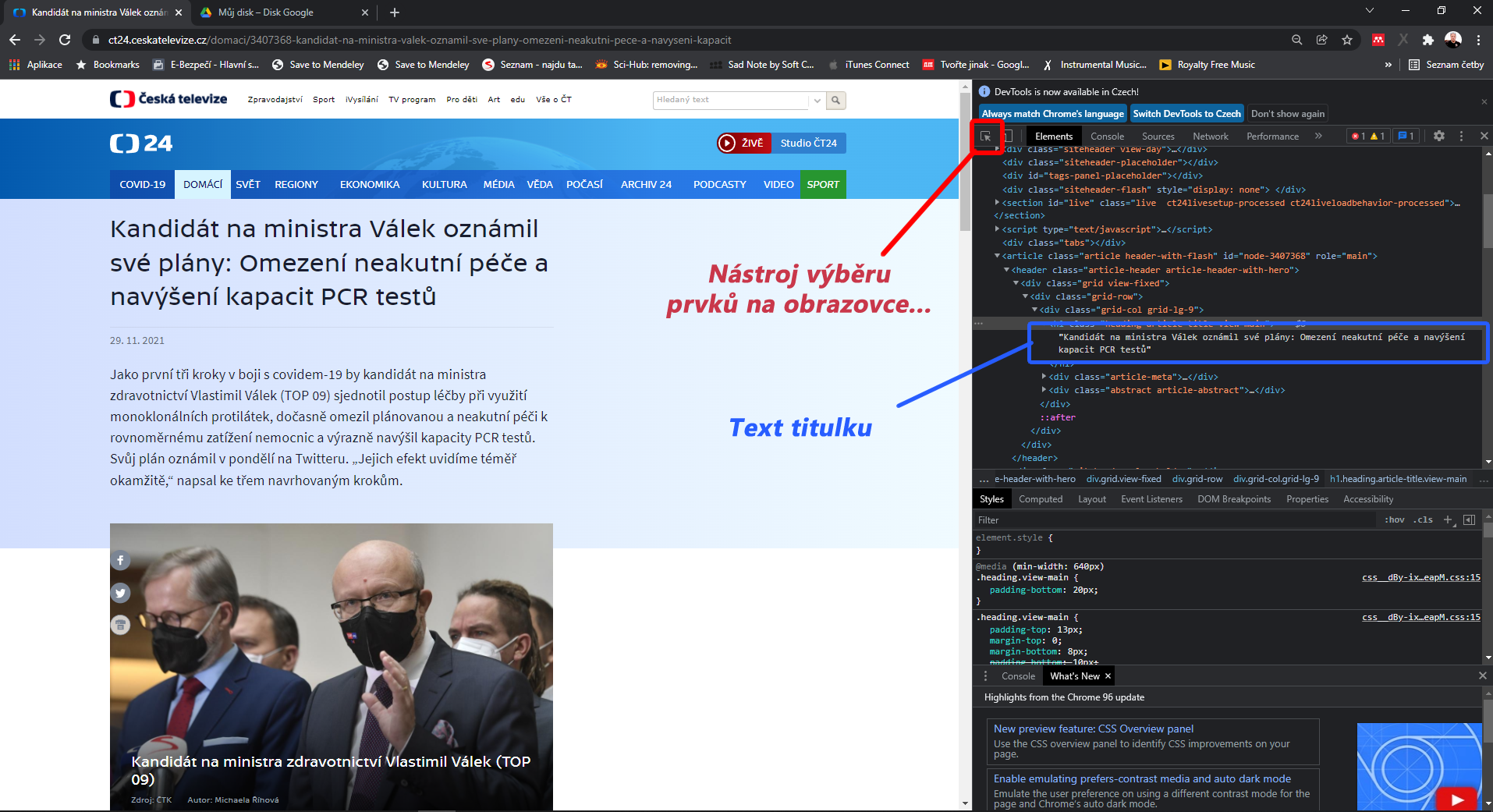
Task: Play the What's New video thumbnail
Action: point(1456,799)
